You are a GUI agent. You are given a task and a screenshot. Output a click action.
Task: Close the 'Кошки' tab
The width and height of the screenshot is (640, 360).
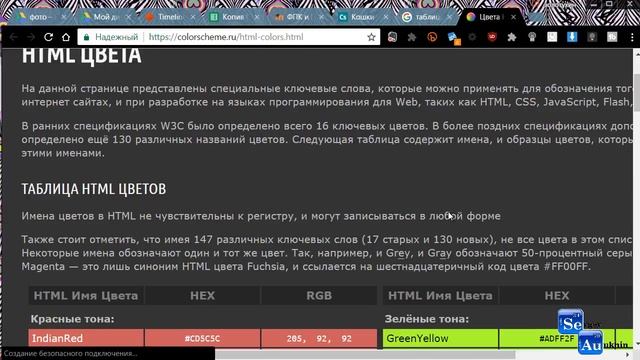386,17
